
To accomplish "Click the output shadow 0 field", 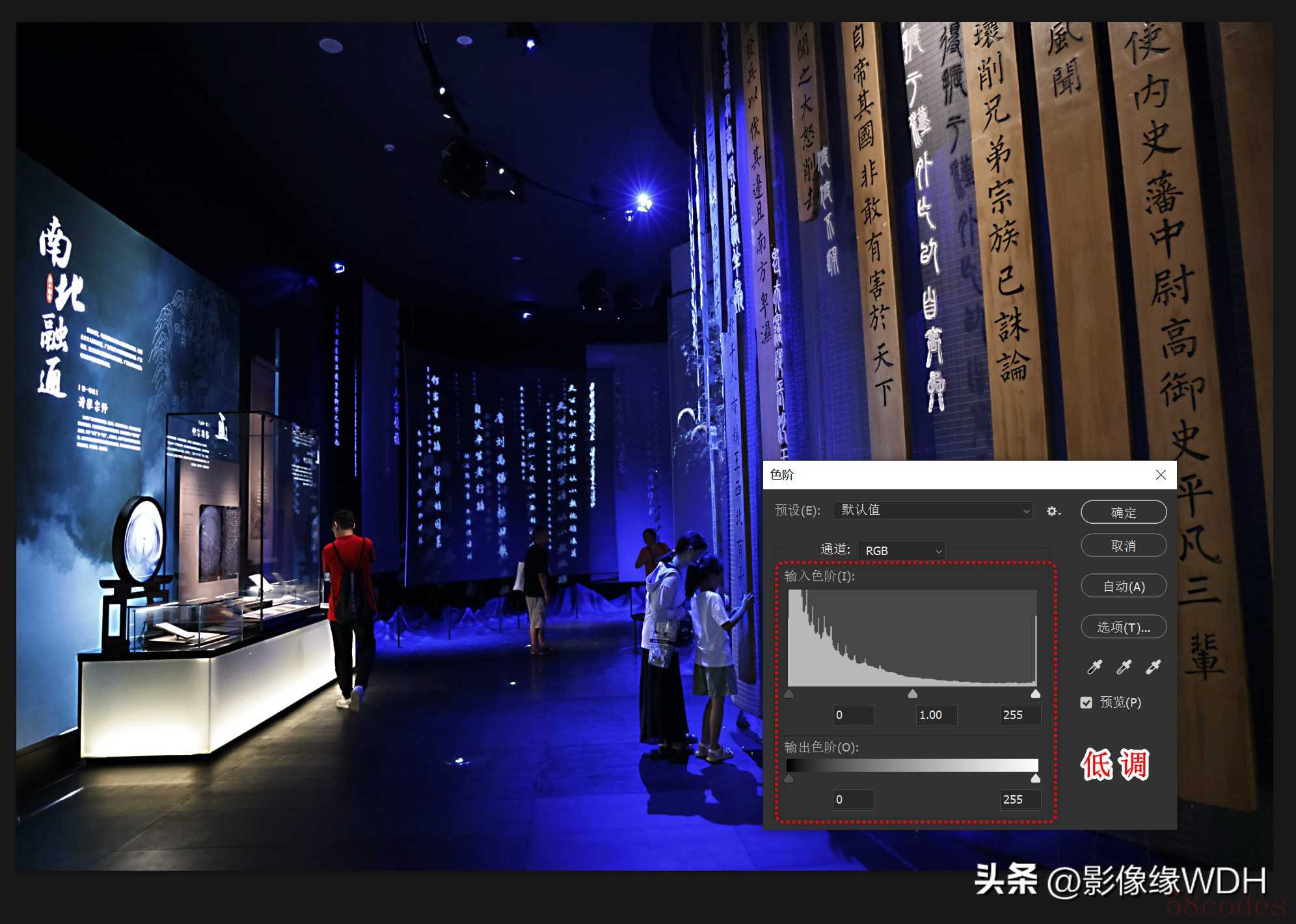I will point(853,800).
